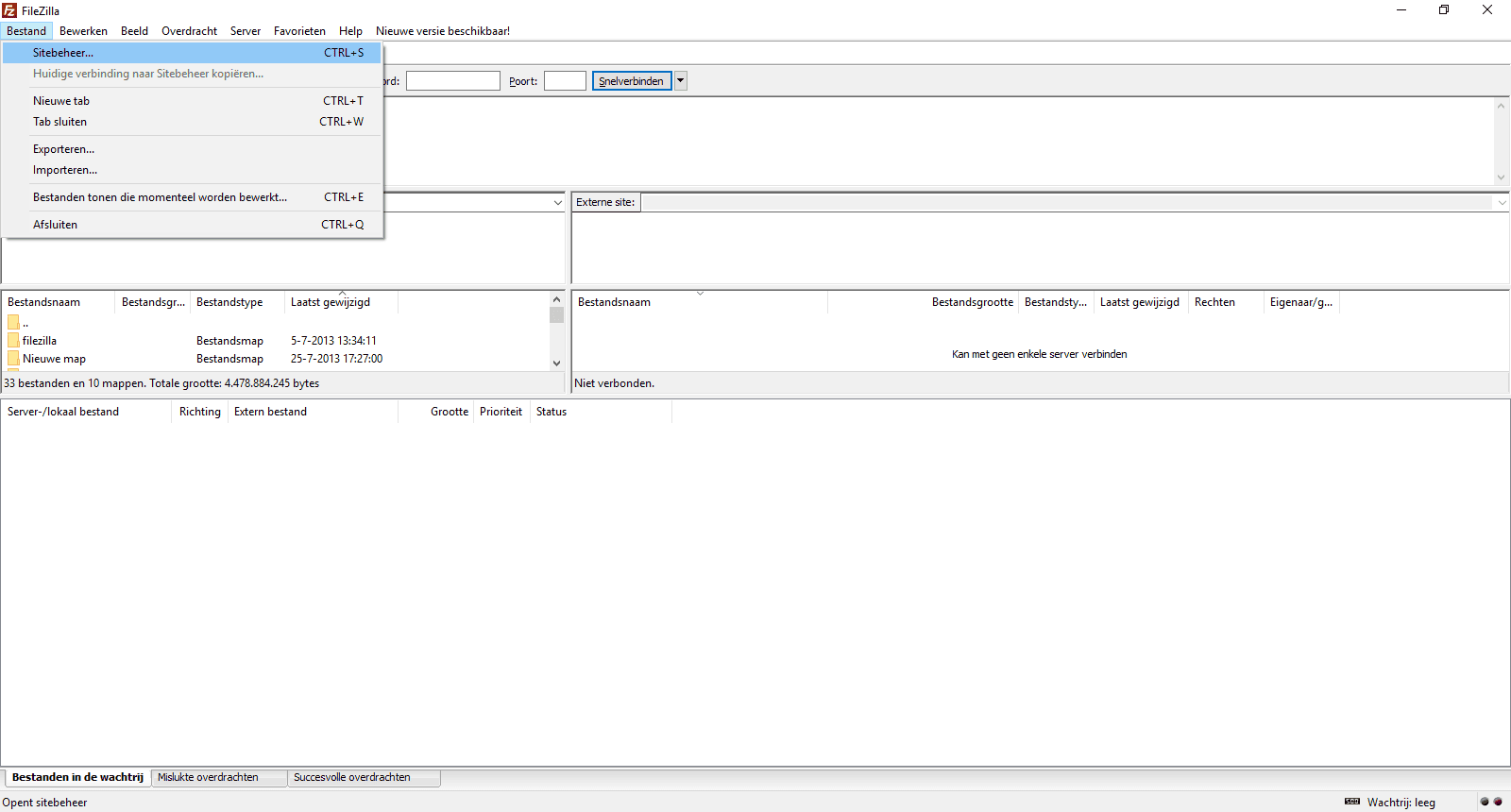Switch to the Mislukte overdrachten tab
The height and width of the screenshot is (812, 1511).
coord(208,777)
